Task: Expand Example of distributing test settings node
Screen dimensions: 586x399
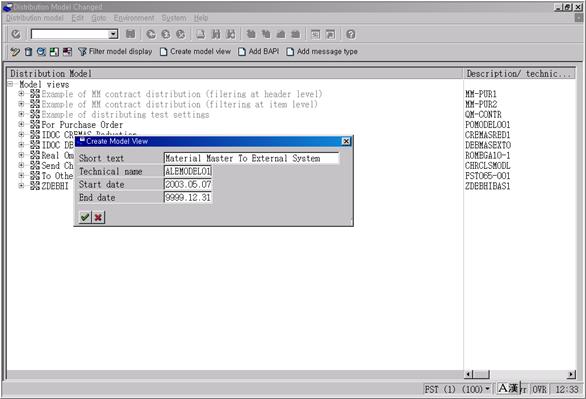Action: pos(21,114)
